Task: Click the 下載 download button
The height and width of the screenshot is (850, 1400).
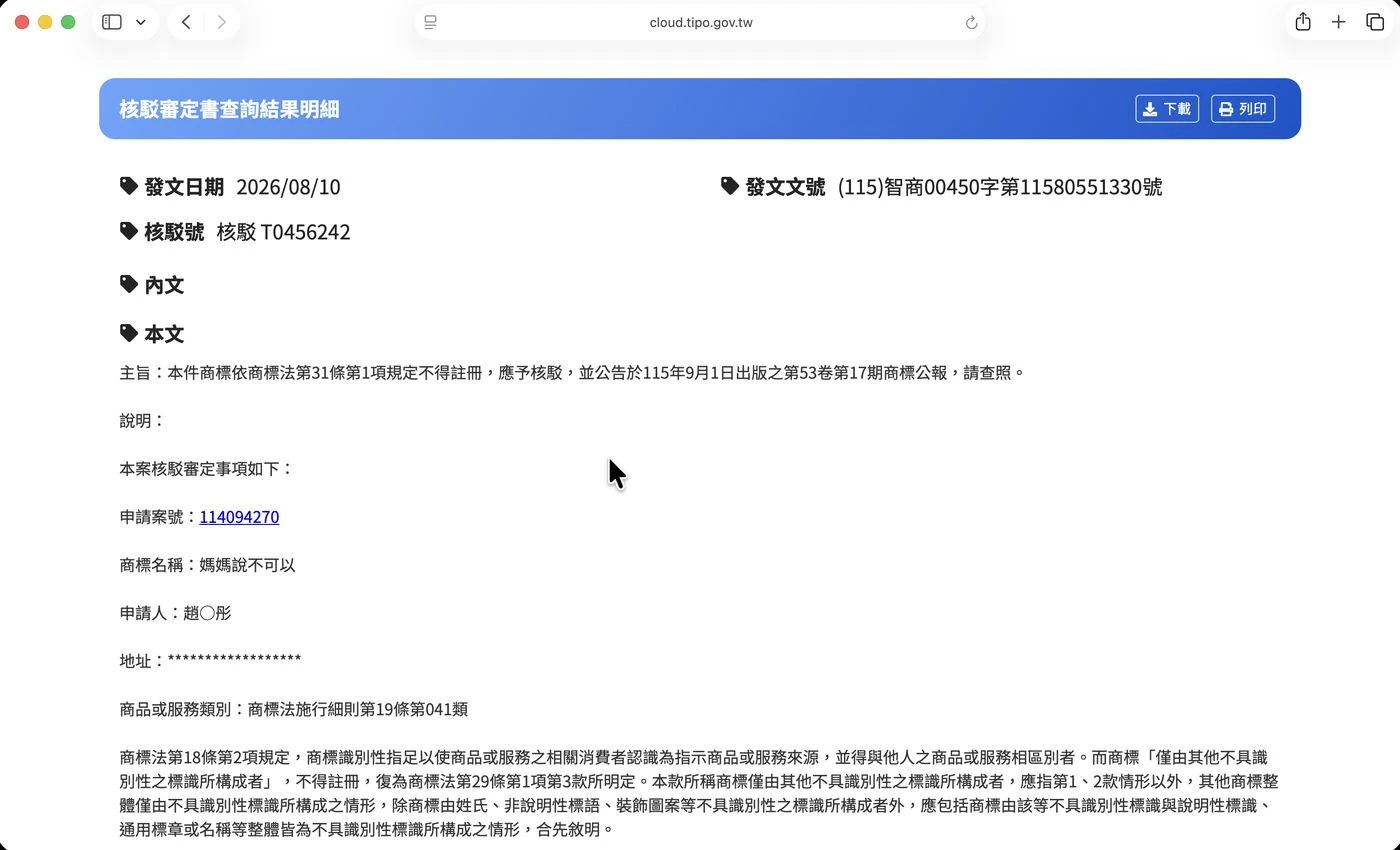Action: click(x=1167, y=109)
